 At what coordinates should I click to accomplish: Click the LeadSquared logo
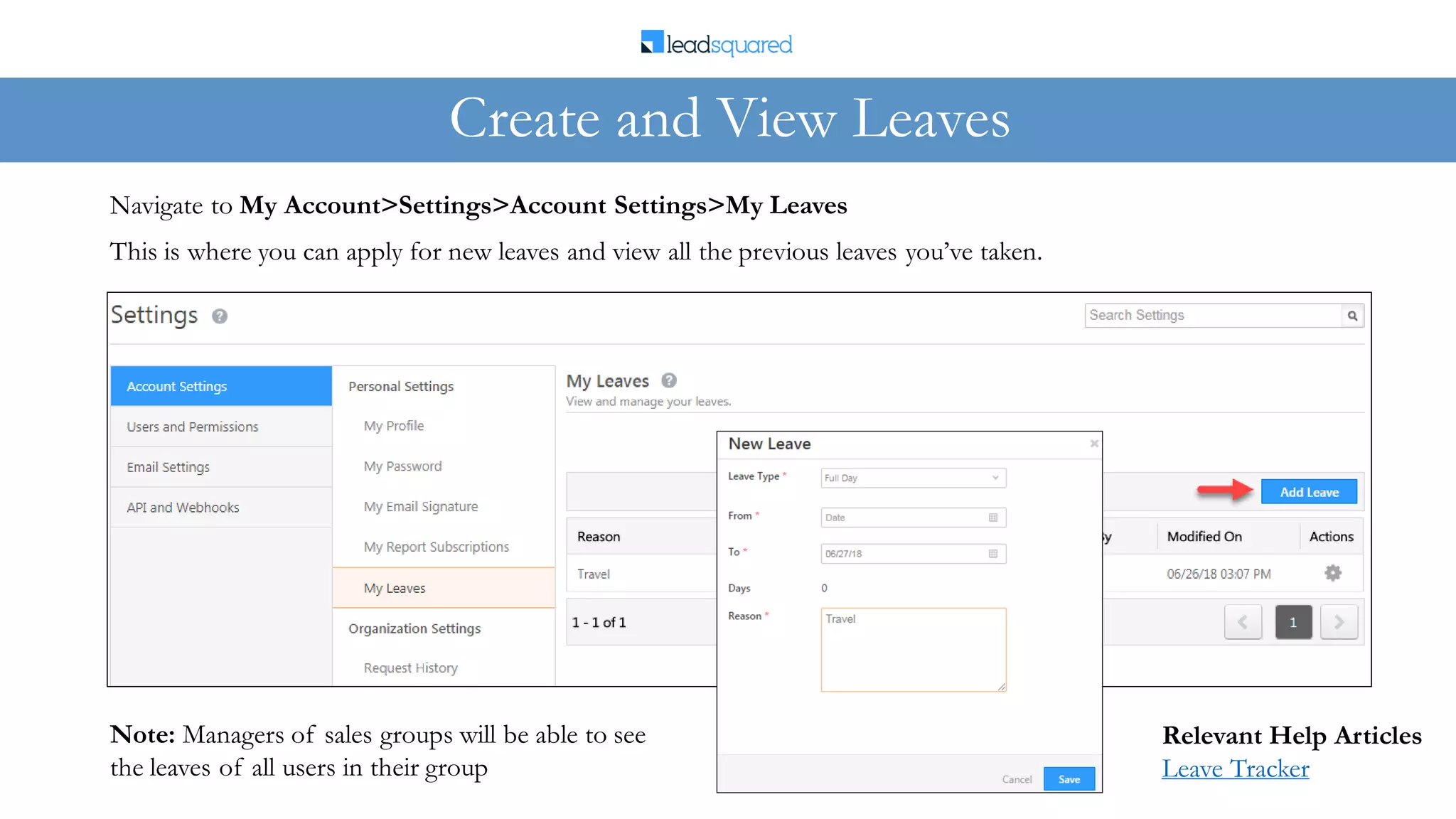[x=717, y=43]
